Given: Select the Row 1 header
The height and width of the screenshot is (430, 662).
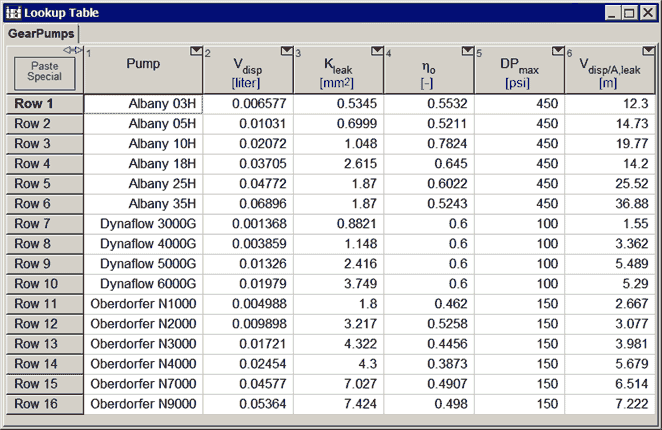Looking at the screenshot, I should coord(44,104).
